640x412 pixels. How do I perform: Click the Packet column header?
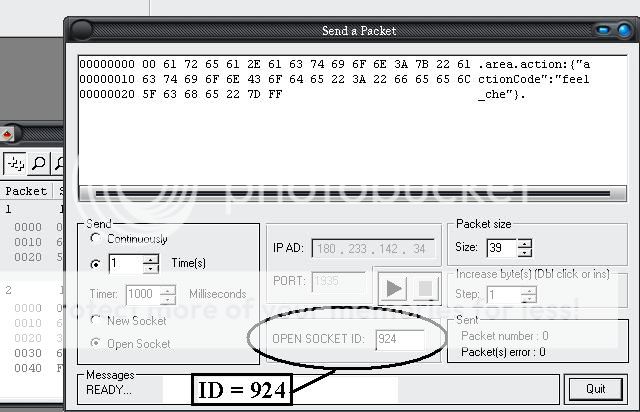pos(26,191)
